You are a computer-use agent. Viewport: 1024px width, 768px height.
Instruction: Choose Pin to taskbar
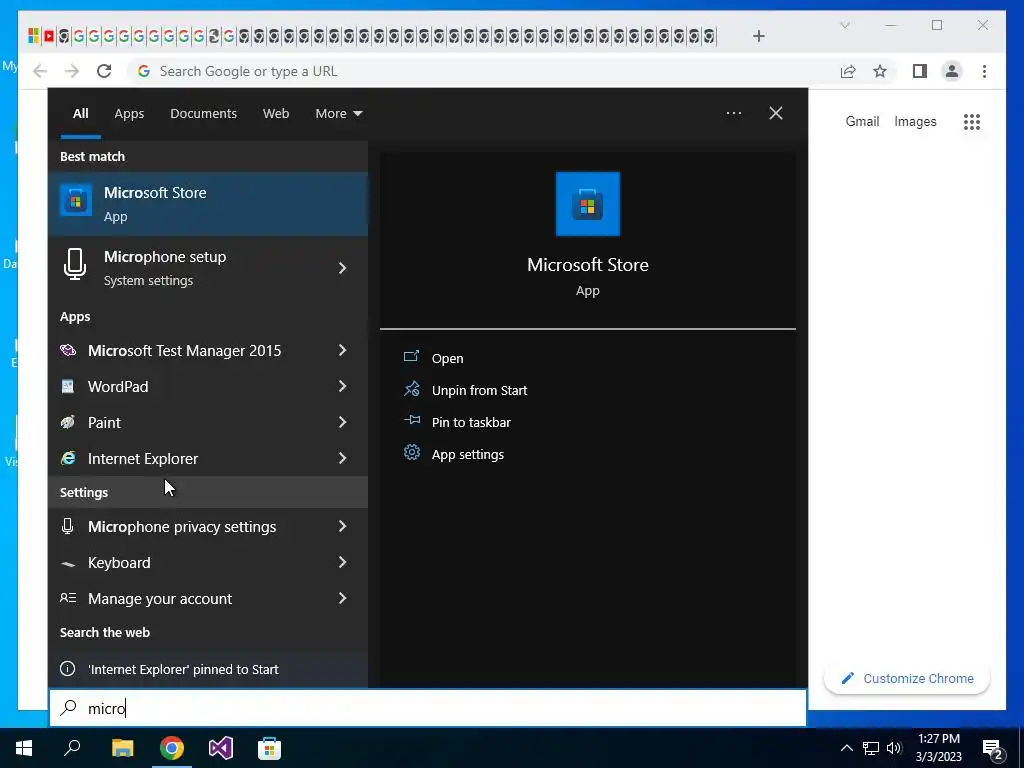(471, 423)
